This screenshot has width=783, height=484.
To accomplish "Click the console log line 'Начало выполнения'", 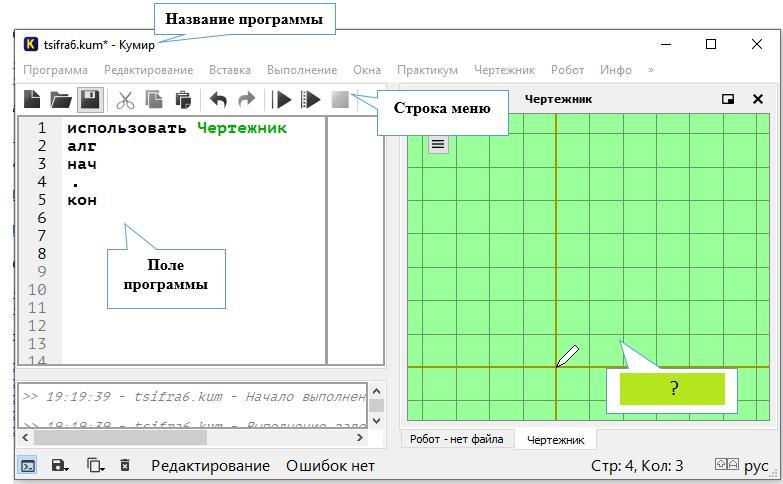I will (x=194, y=397).
